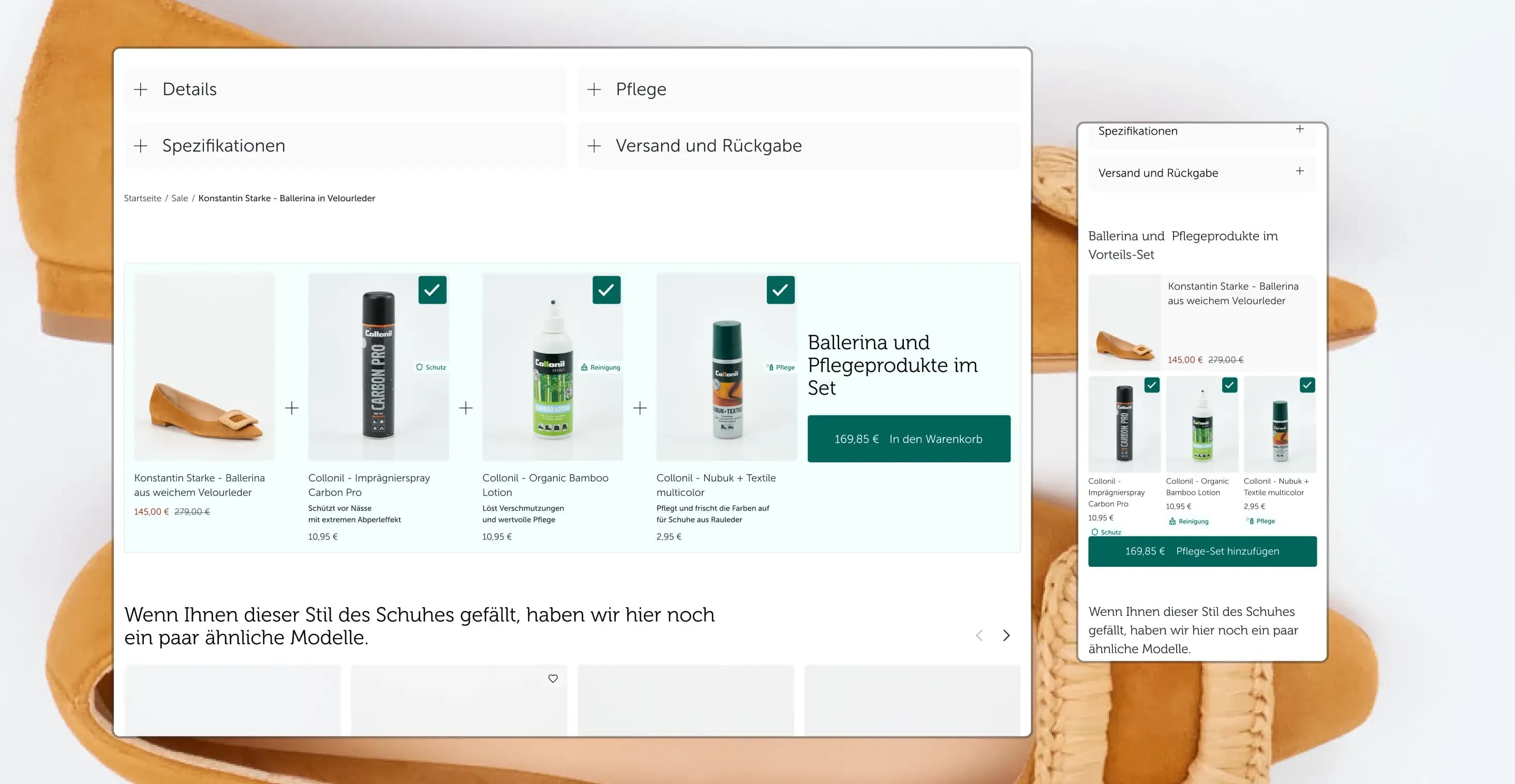Screen dimensions: 1515x784
Task: Open the Startseite breadcrumb link
Action: (142, 199)
